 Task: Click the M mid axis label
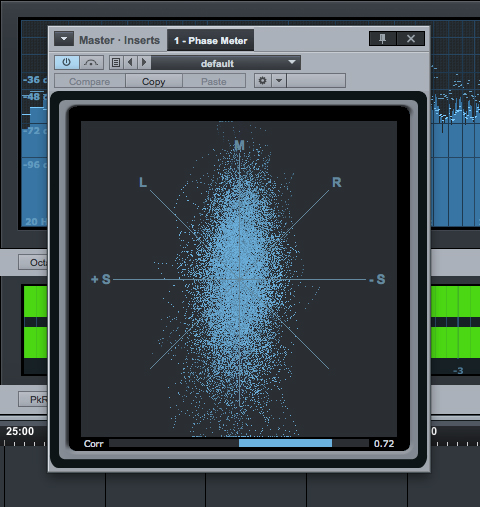click(239, 145)
